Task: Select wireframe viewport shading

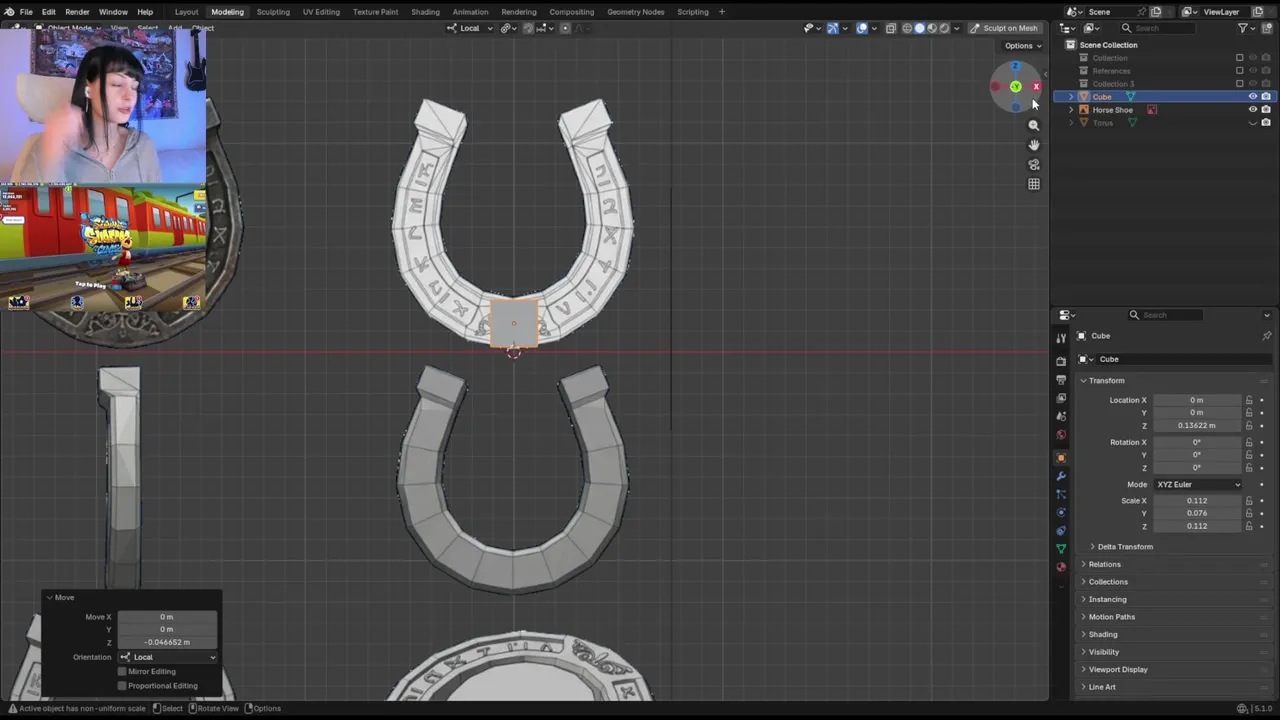Action: [907, 28]
